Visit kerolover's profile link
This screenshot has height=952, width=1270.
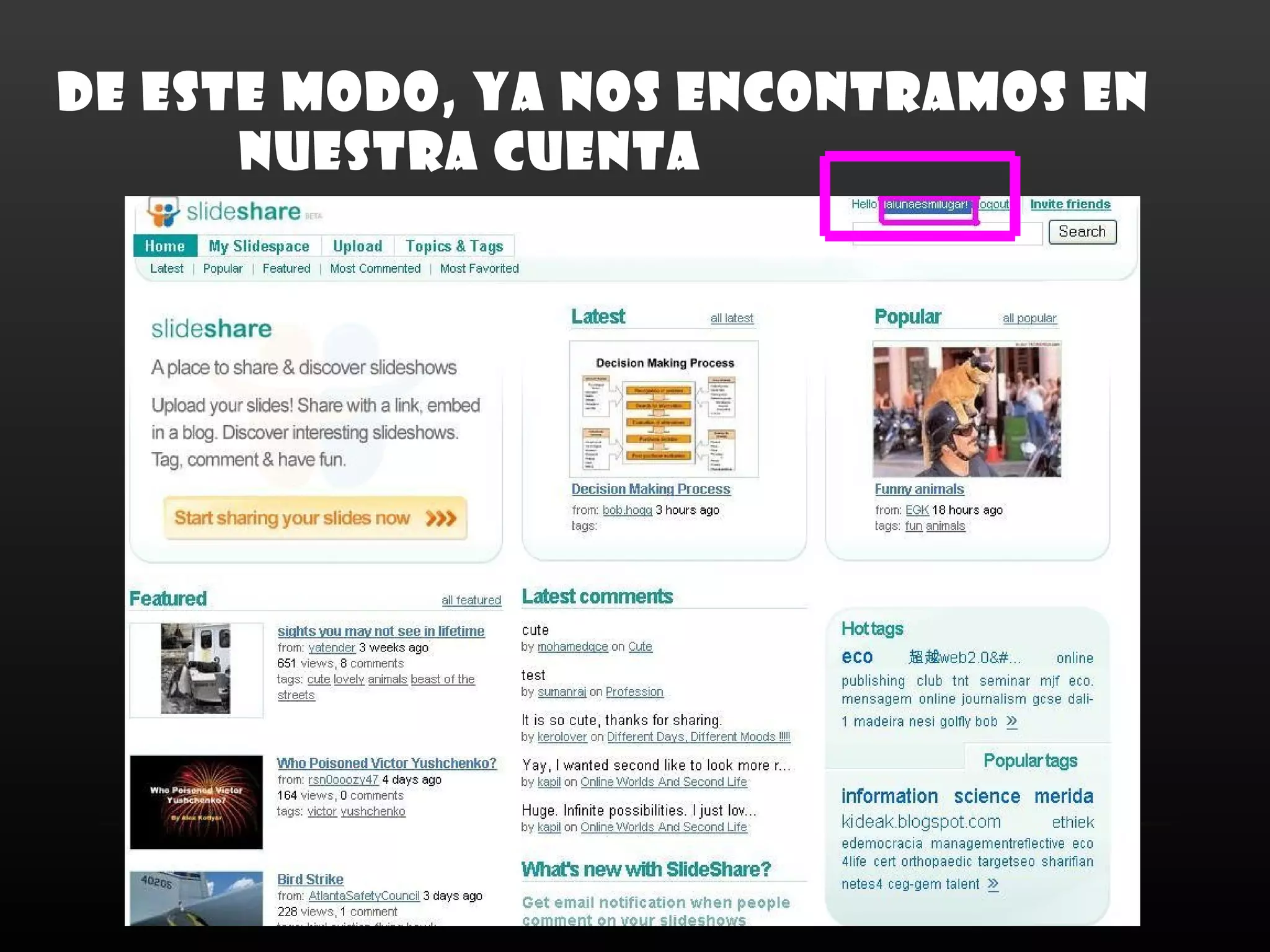(562, 737)
